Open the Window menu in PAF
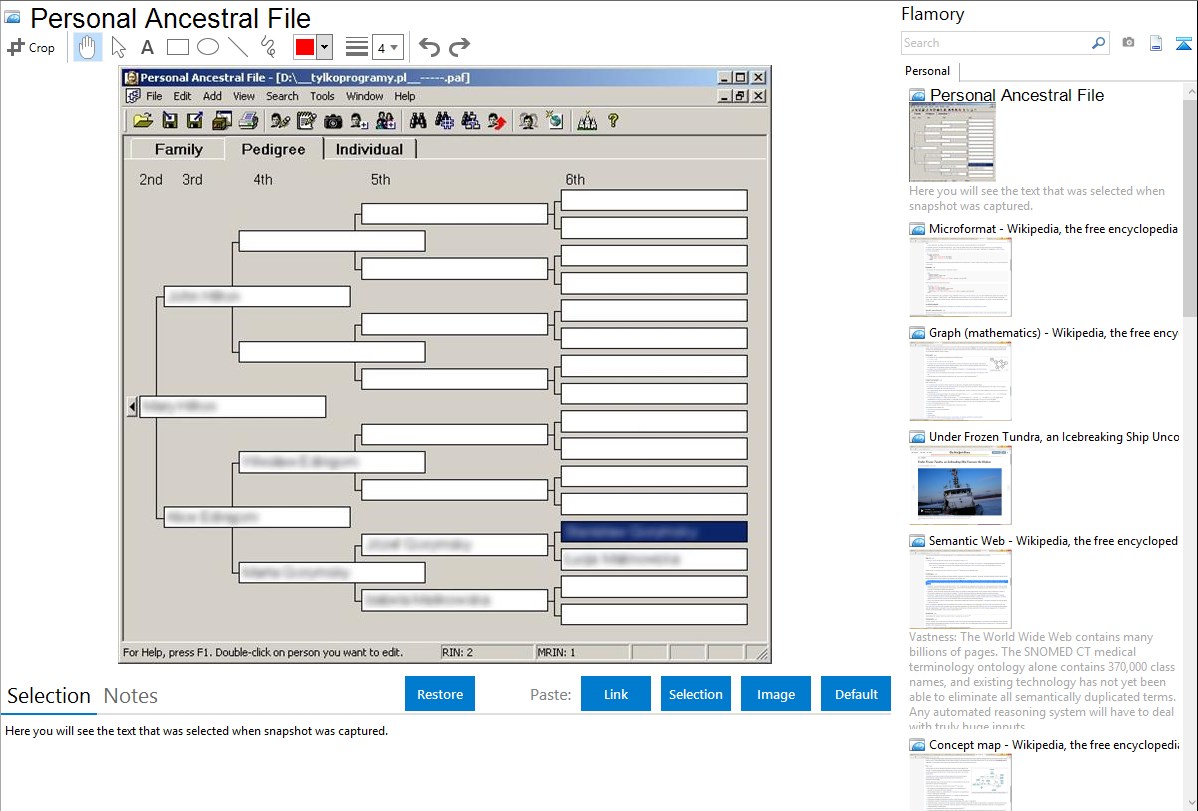 click(x=364, y=96)
